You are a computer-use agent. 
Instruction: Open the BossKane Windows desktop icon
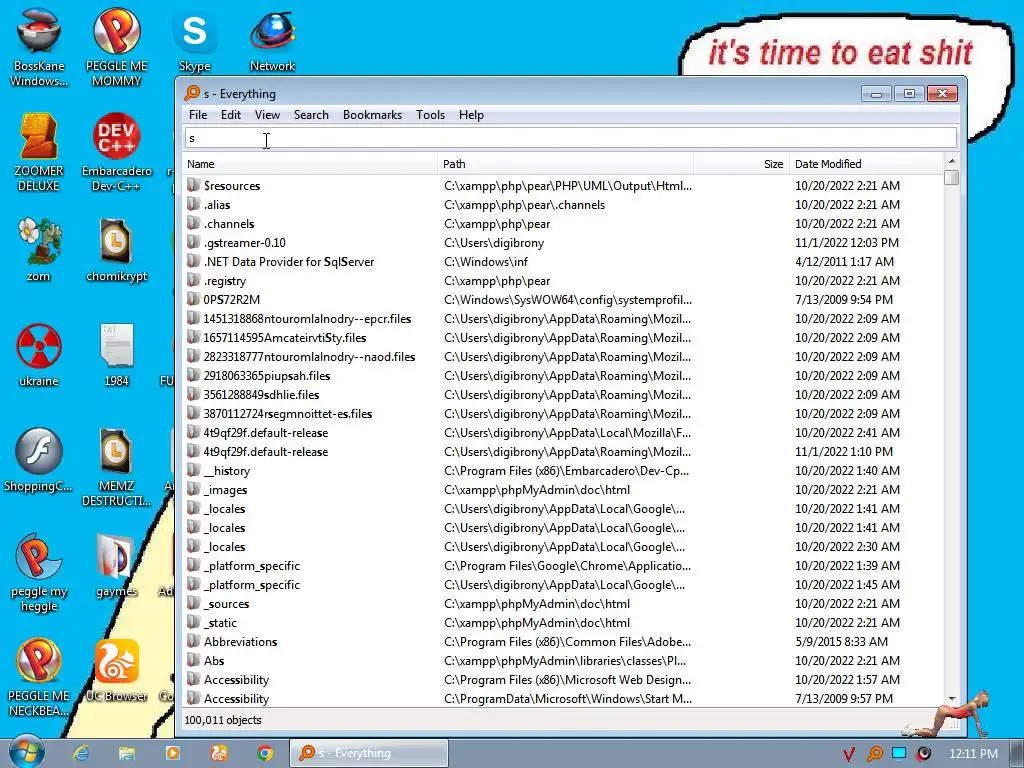(39, 47)
